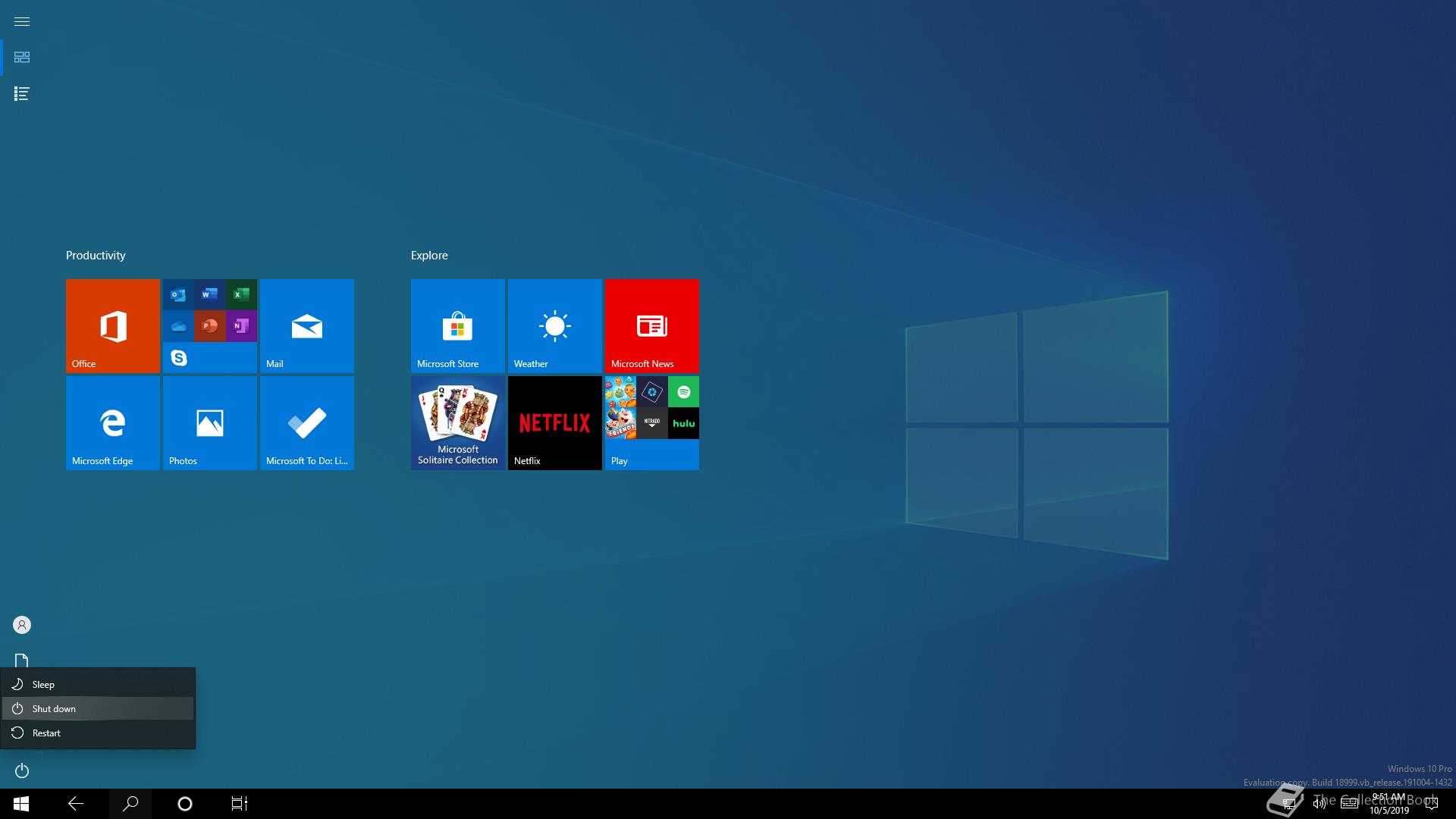Launch the Netflix tile
Viewport: 1456px width, 819px height.
(554, 422)
